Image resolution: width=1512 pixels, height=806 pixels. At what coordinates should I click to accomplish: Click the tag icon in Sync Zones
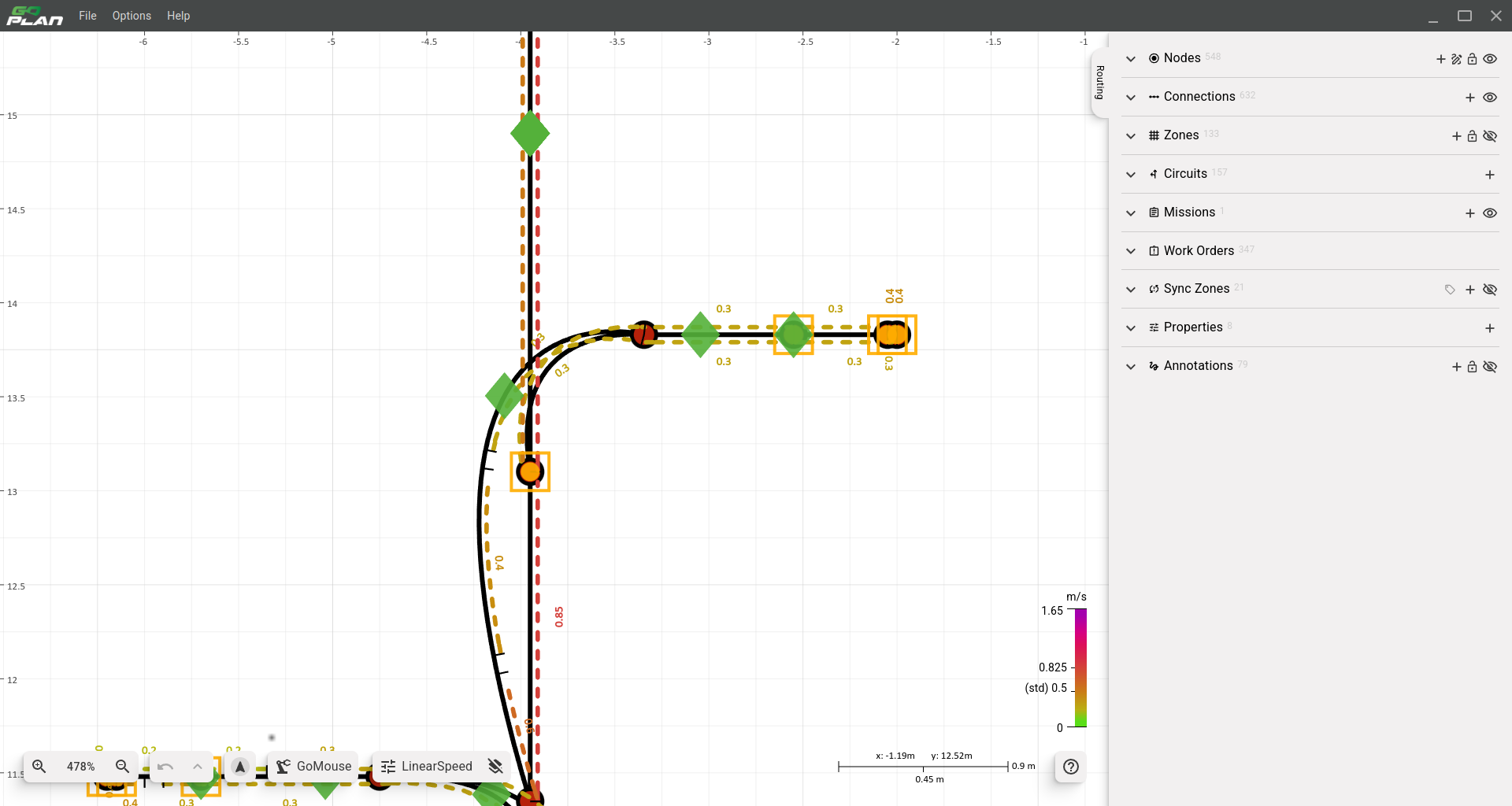coord(1450,290)
